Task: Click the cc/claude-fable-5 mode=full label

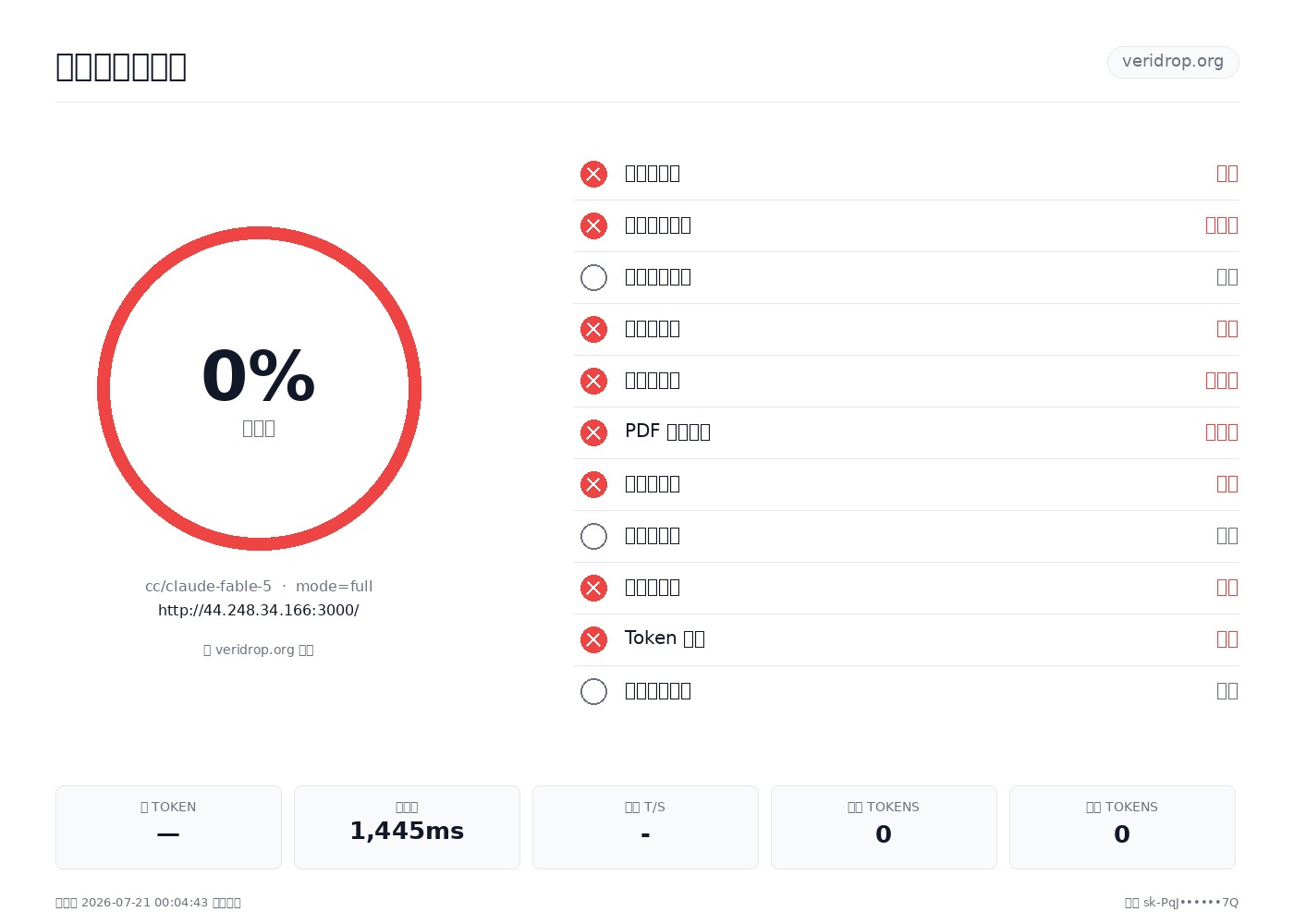Action: [x=259, y=586]
